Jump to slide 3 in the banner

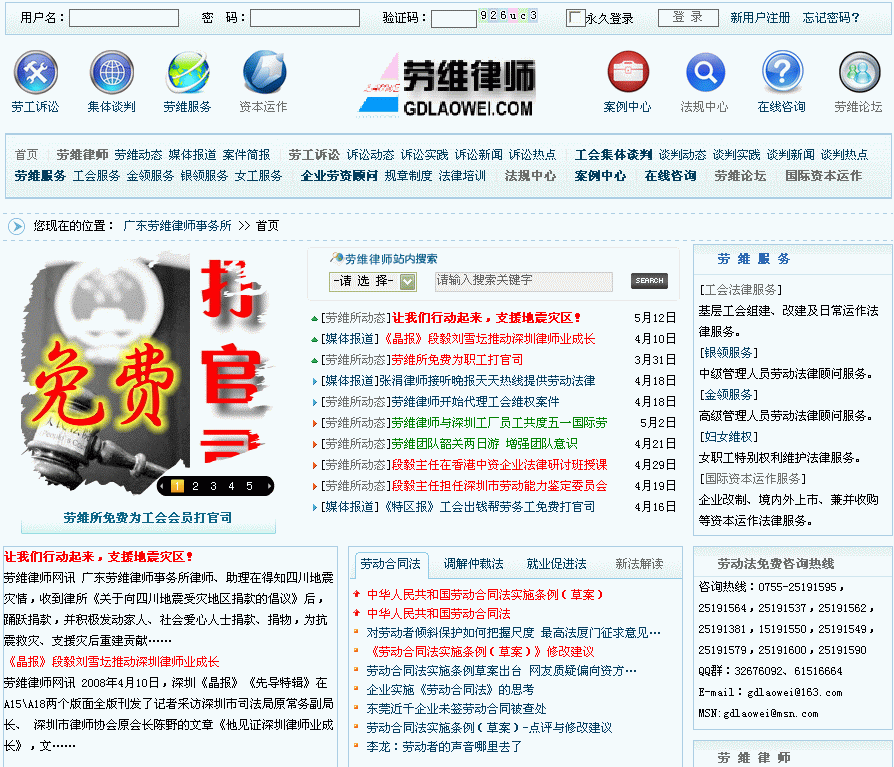[x=214, y=487]
